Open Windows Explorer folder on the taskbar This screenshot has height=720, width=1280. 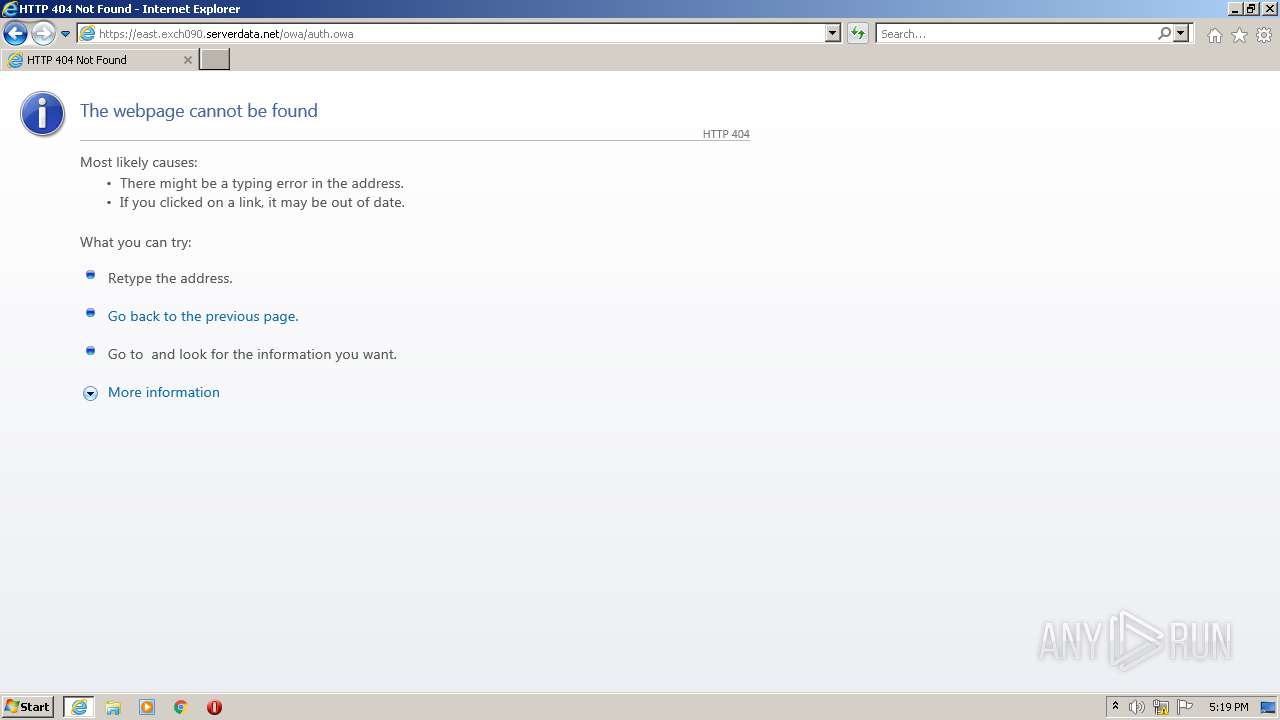tap(113, 707)
